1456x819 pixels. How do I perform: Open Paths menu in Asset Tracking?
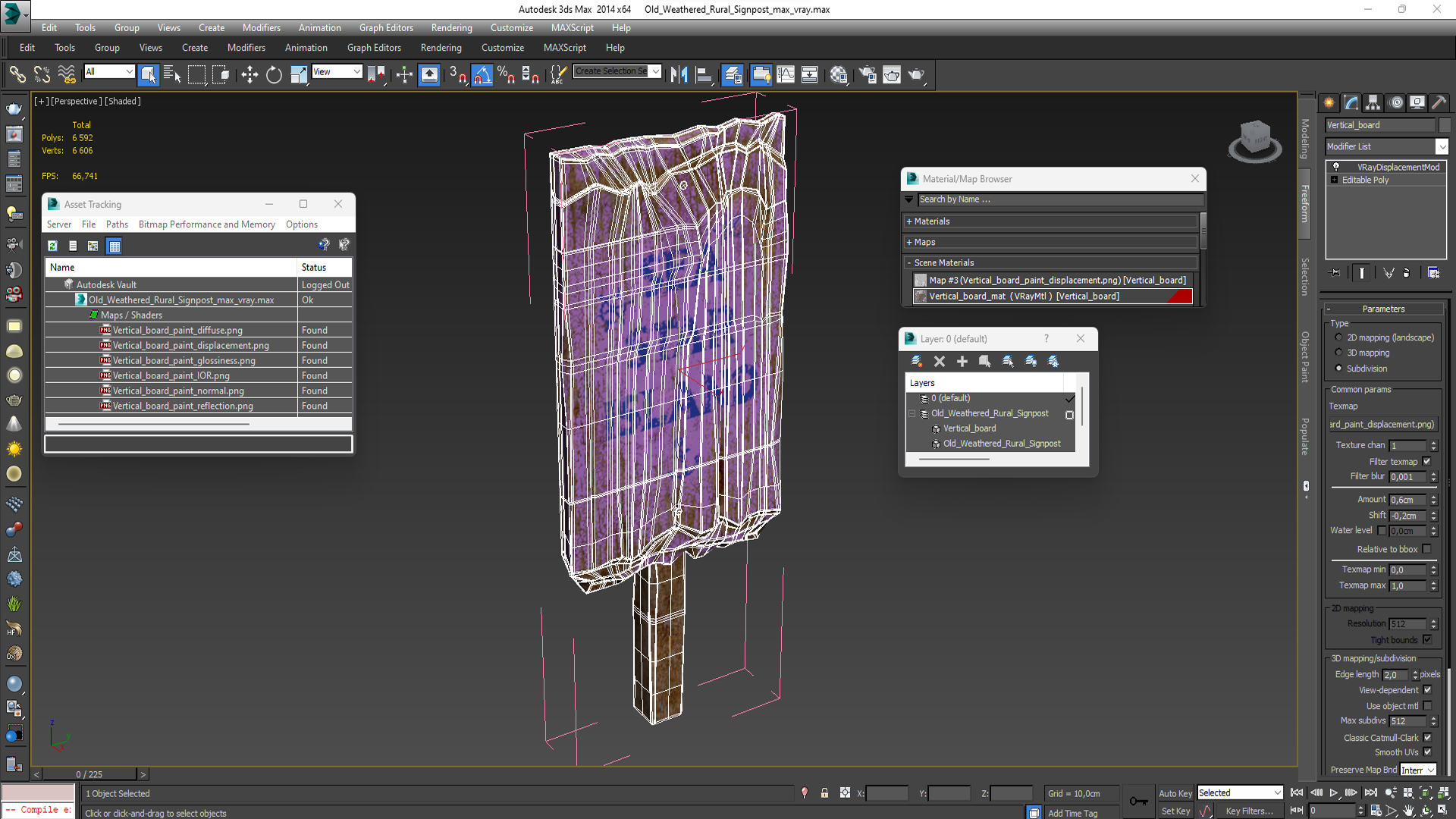(x=117, y=224)
